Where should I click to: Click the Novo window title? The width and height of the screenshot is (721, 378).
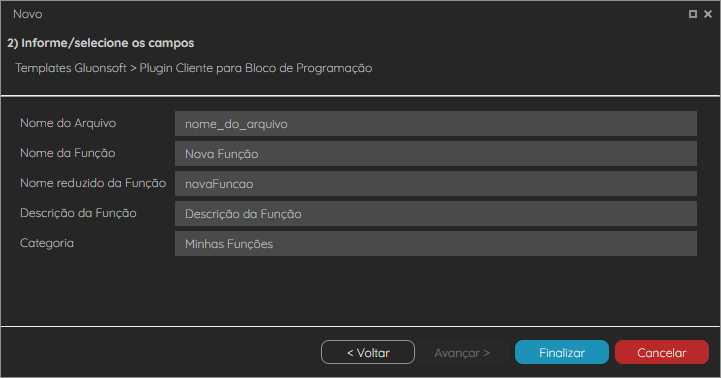click(x=28, y=14)
